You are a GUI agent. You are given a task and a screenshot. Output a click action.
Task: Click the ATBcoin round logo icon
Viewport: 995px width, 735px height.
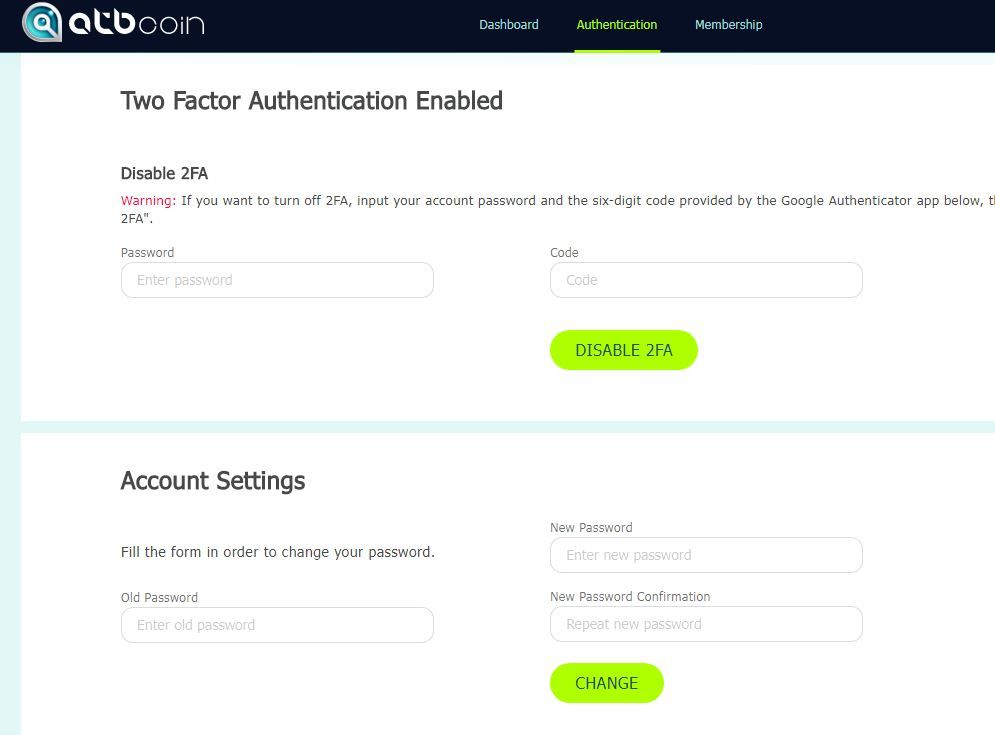click(x=42, y=22)
